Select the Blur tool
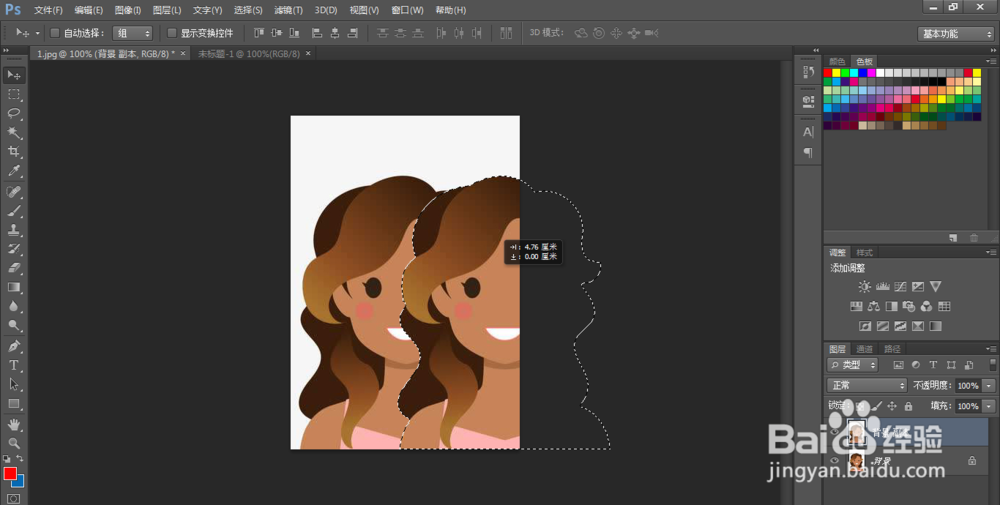This screenshot has width=1000, height=505. click(x=13, y=306)
